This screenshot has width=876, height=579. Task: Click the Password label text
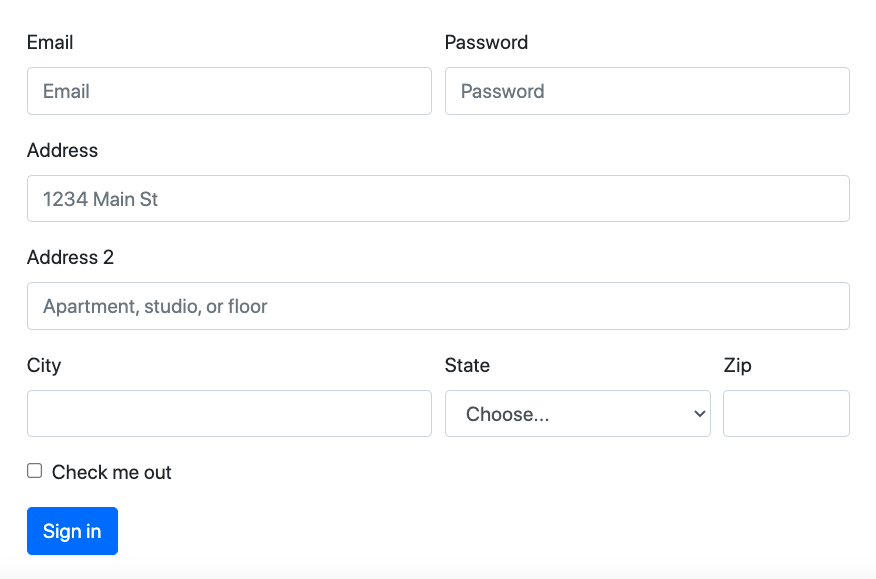[487, 42]
